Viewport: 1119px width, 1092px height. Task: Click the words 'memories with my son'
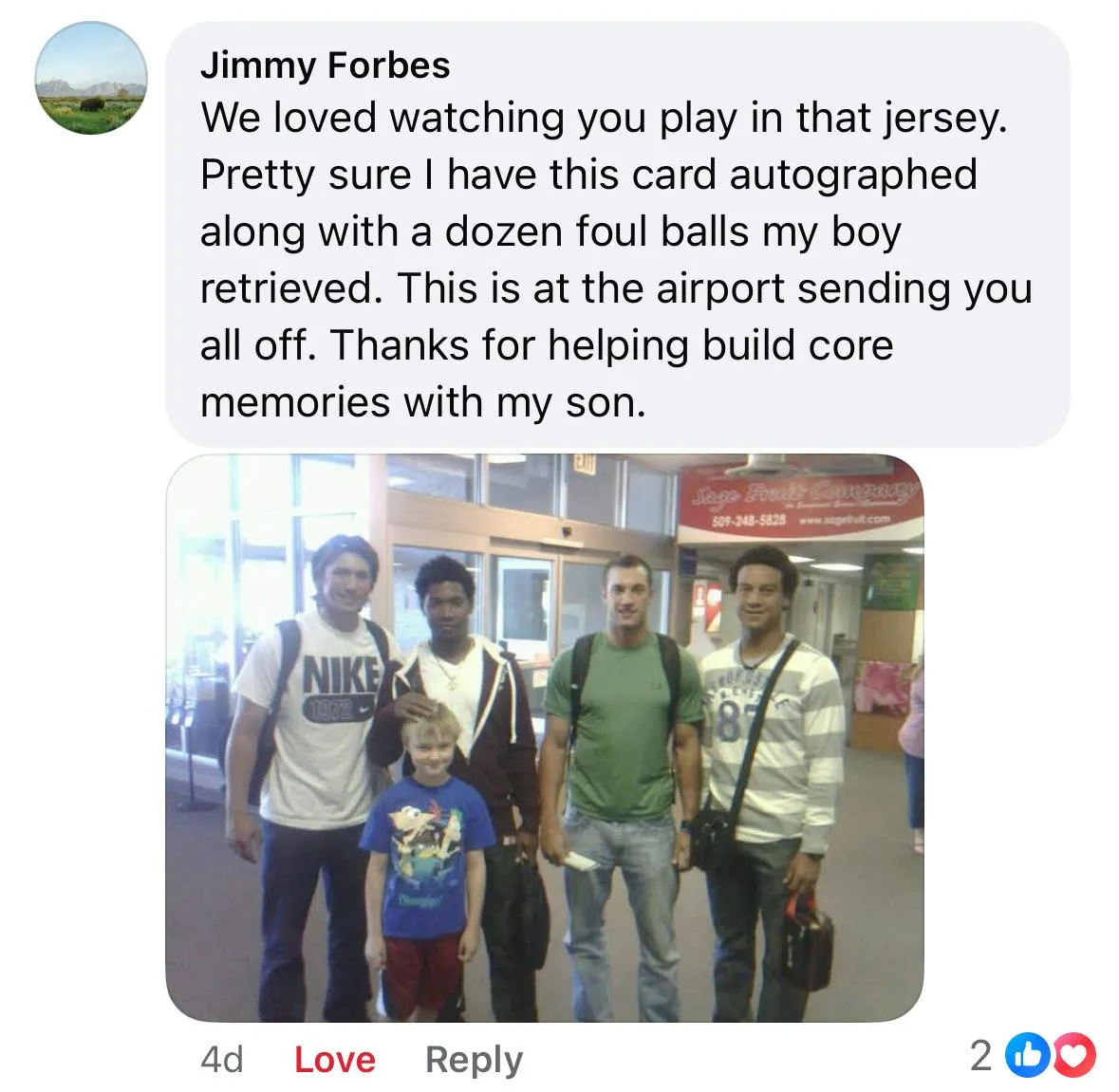coord(422,402)
